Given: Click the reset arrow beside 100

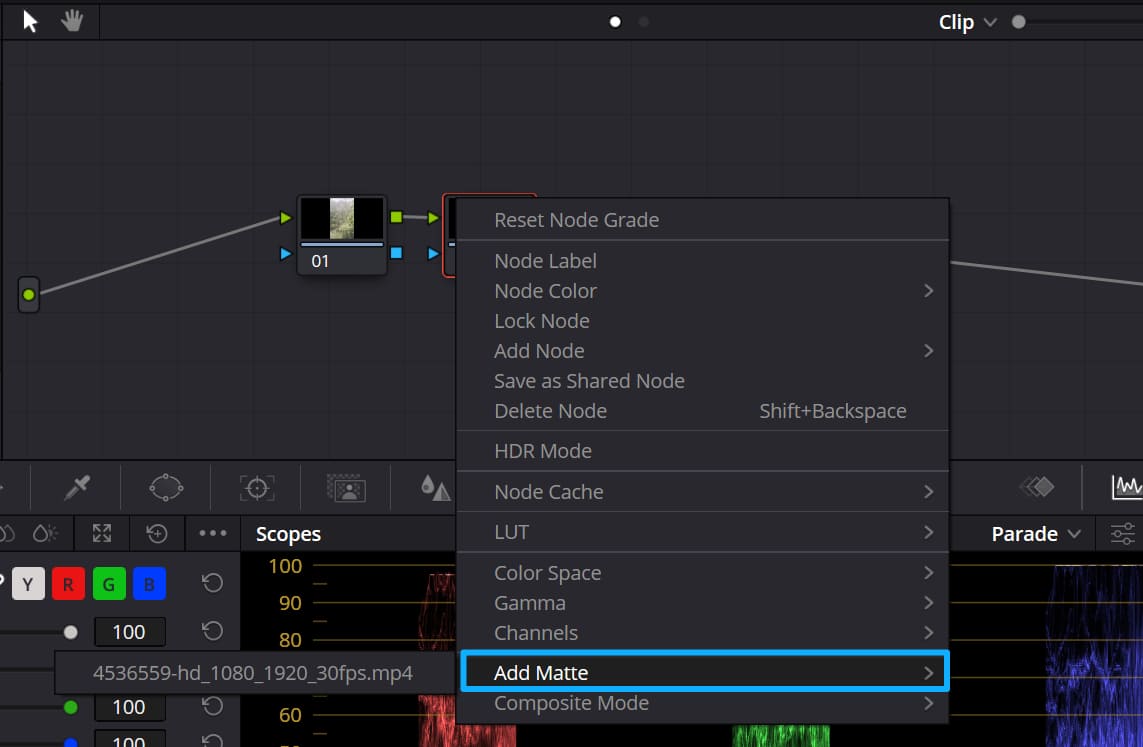Looking at the screenshot, I should (211, 631).
